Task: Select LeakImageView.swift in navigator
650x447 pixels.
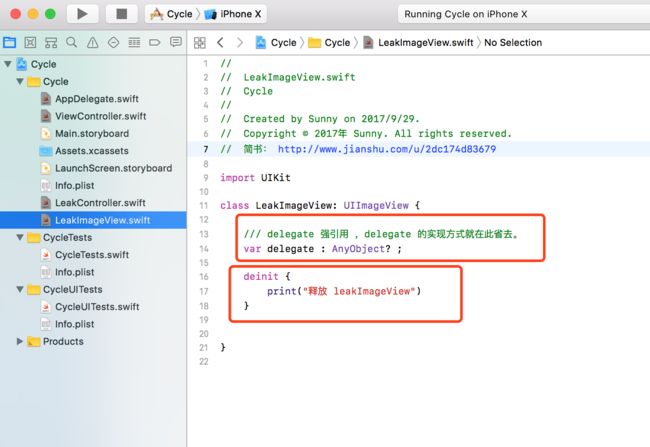Action: [93, 220]
